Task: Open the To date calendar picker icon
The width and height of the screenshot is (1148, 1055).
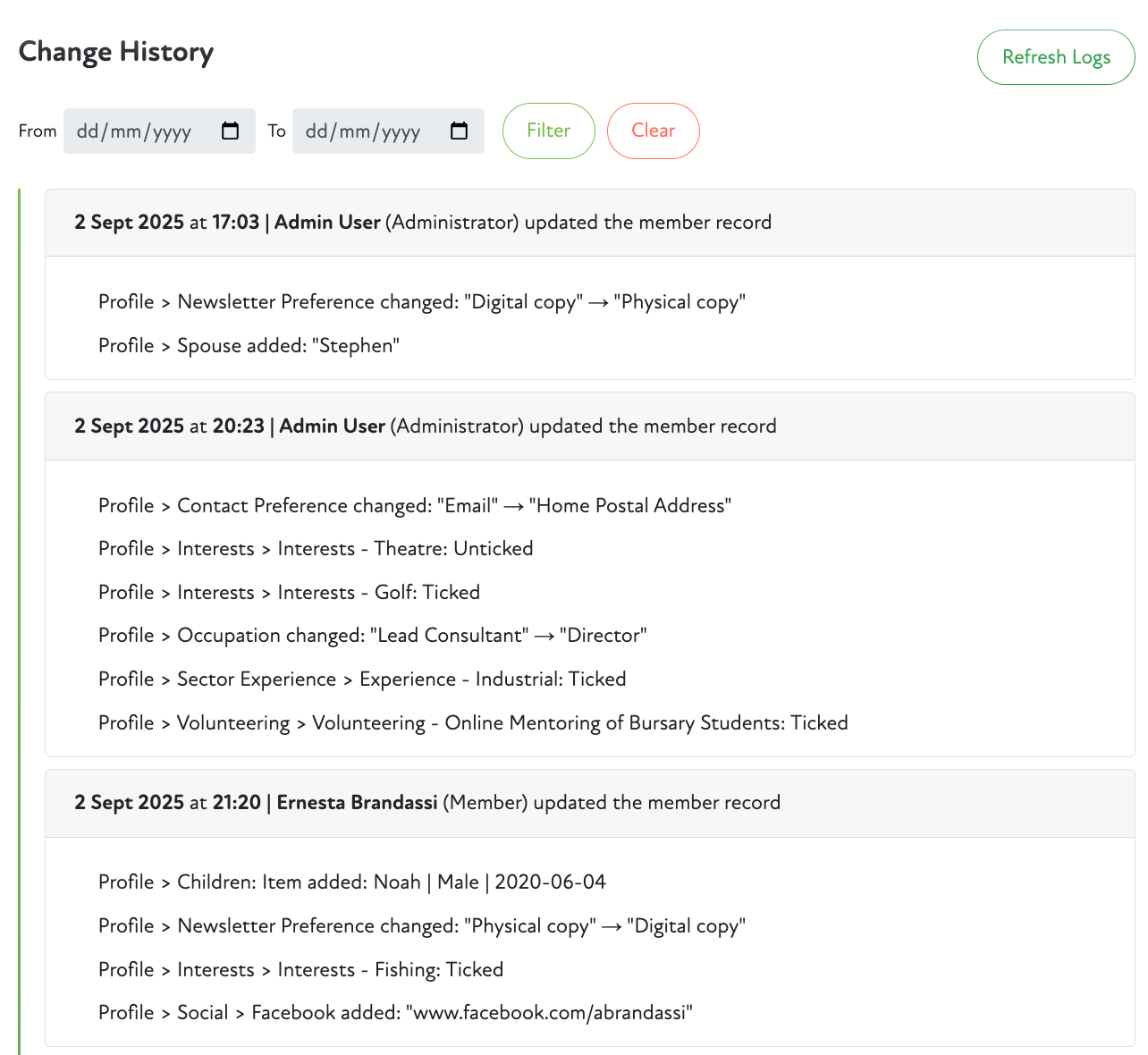Action: coord(459,131)
